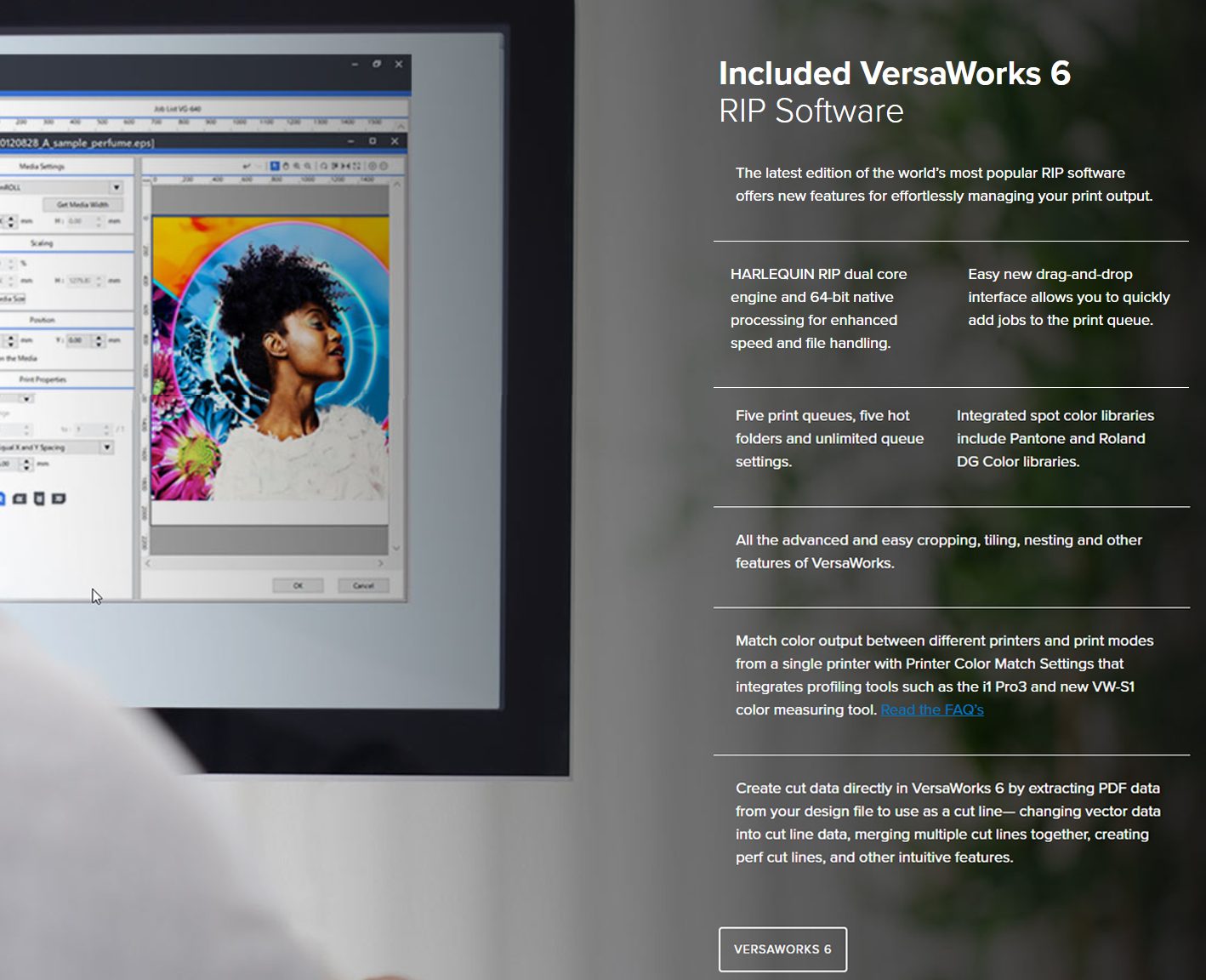
Task: Click the RIP Software subheading
Action: pyautogui.click(x=811, y=111)
